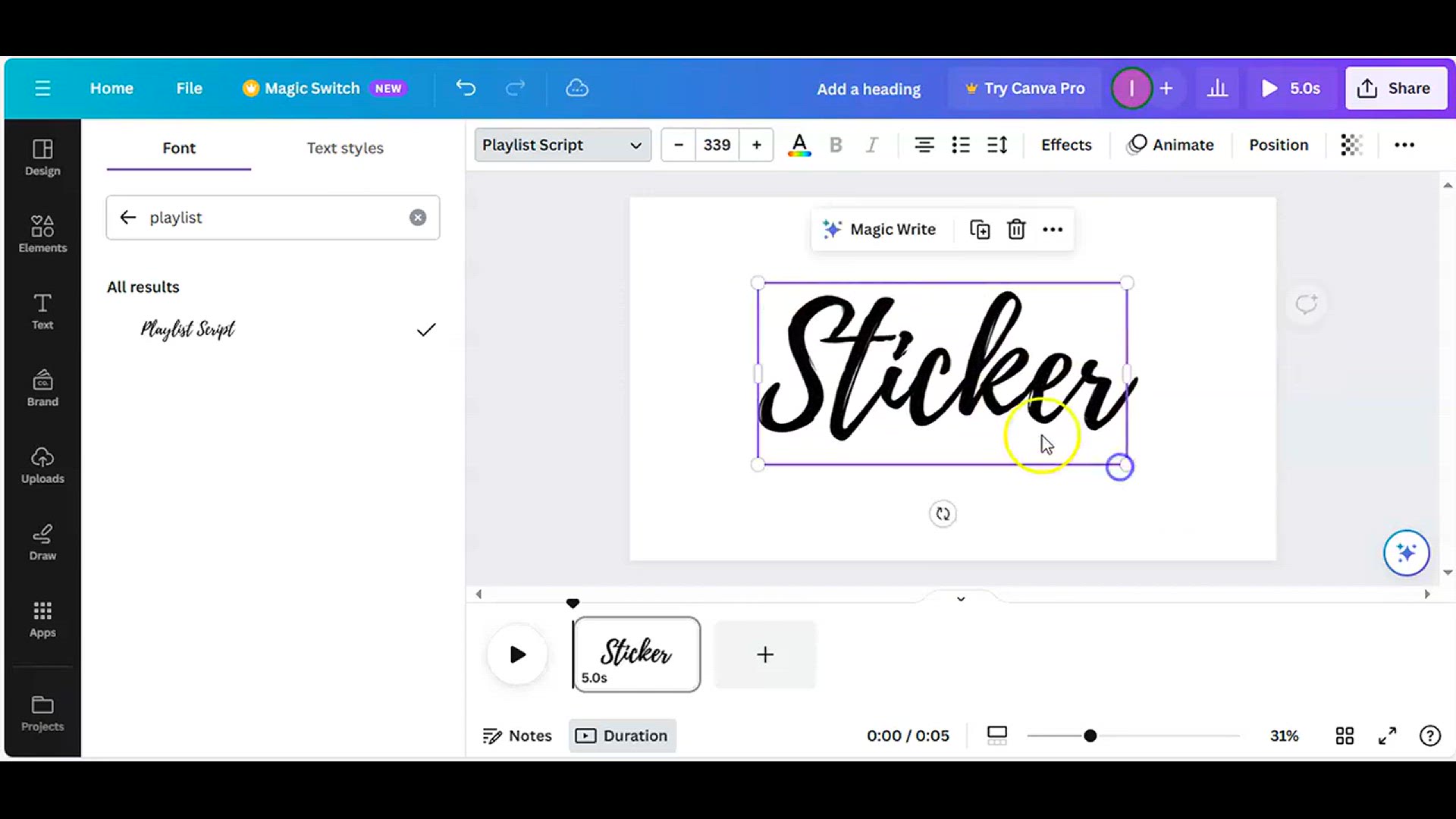Open the Animate panel
Screen dimensions: 1456x819
point(1171,145)
